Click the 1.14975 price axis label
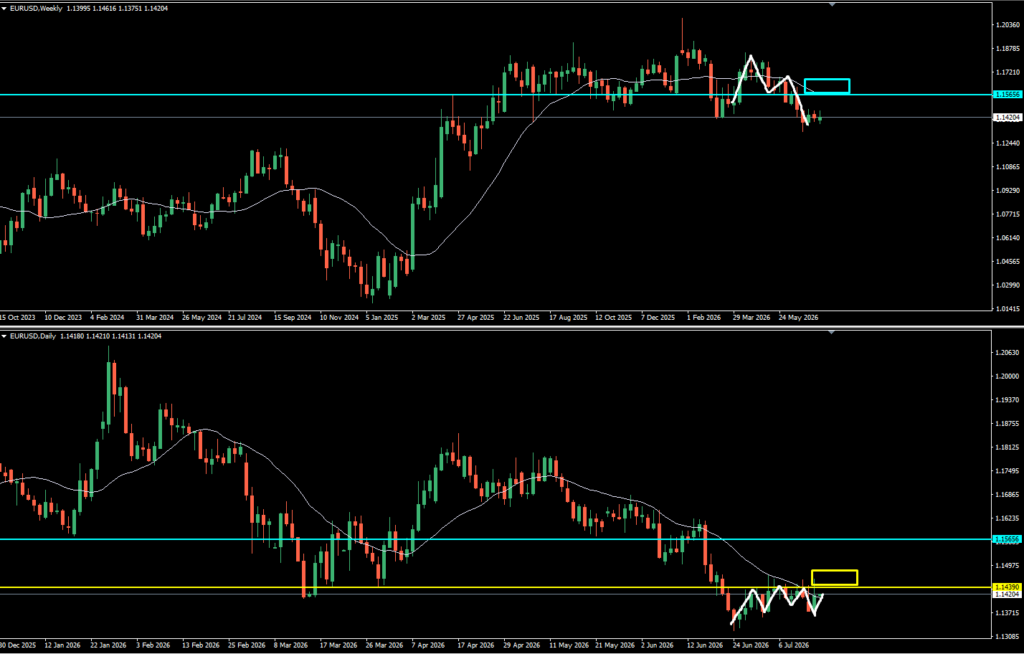1024x654 pixels. click(1008, 566)
